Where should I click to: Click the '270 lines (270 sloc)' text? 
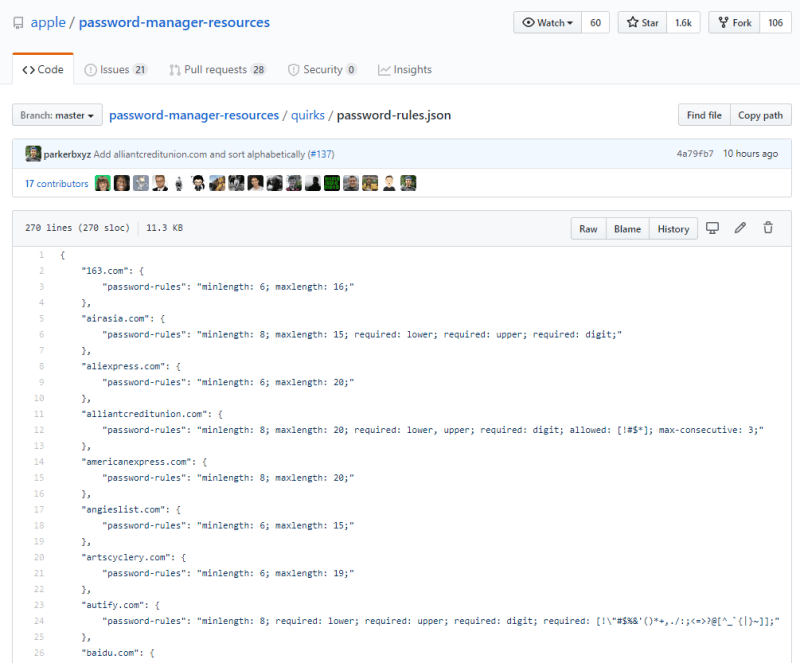click(78, 228)
